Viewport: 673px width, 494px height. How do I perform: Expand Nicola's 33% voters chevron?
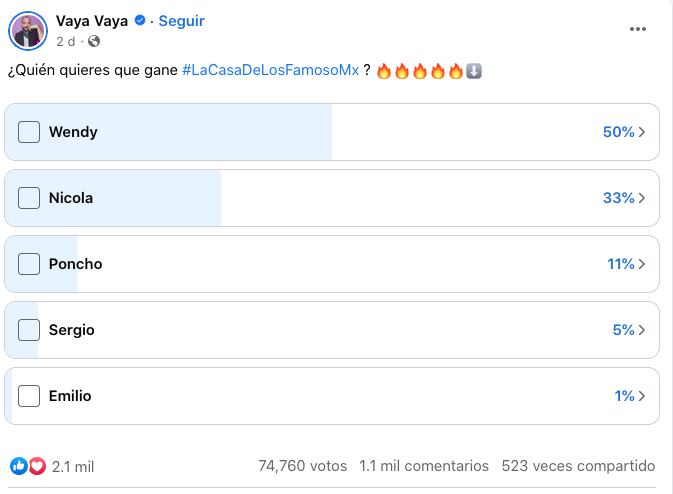(x=641, y=198)
